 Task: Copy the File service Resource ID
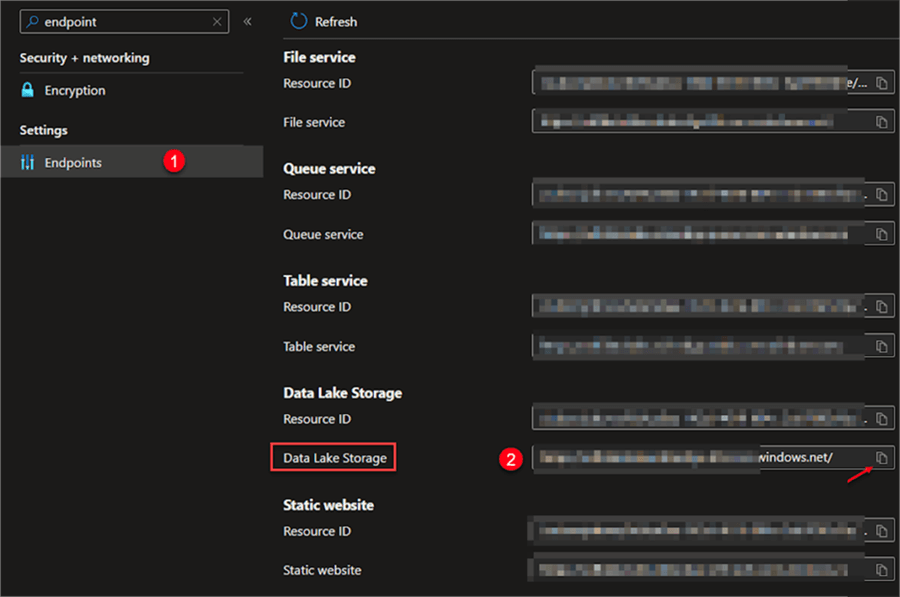[x=881, y=84]
